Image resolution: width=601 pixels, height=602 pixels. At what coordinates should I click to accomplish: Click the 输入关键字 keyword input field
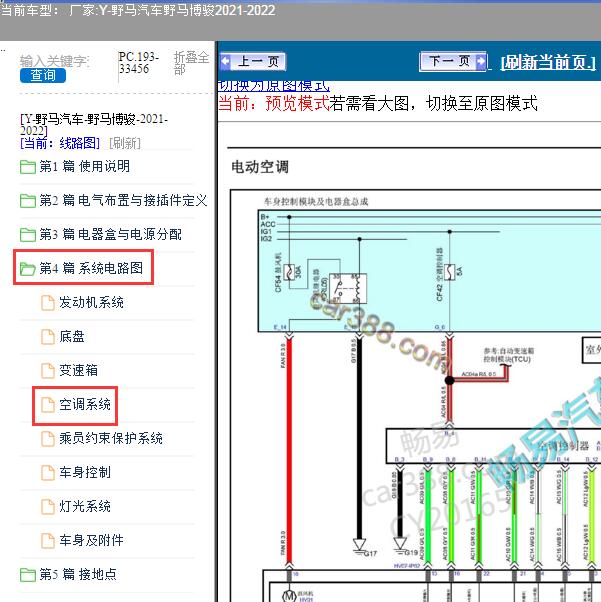tap(54, 61)
